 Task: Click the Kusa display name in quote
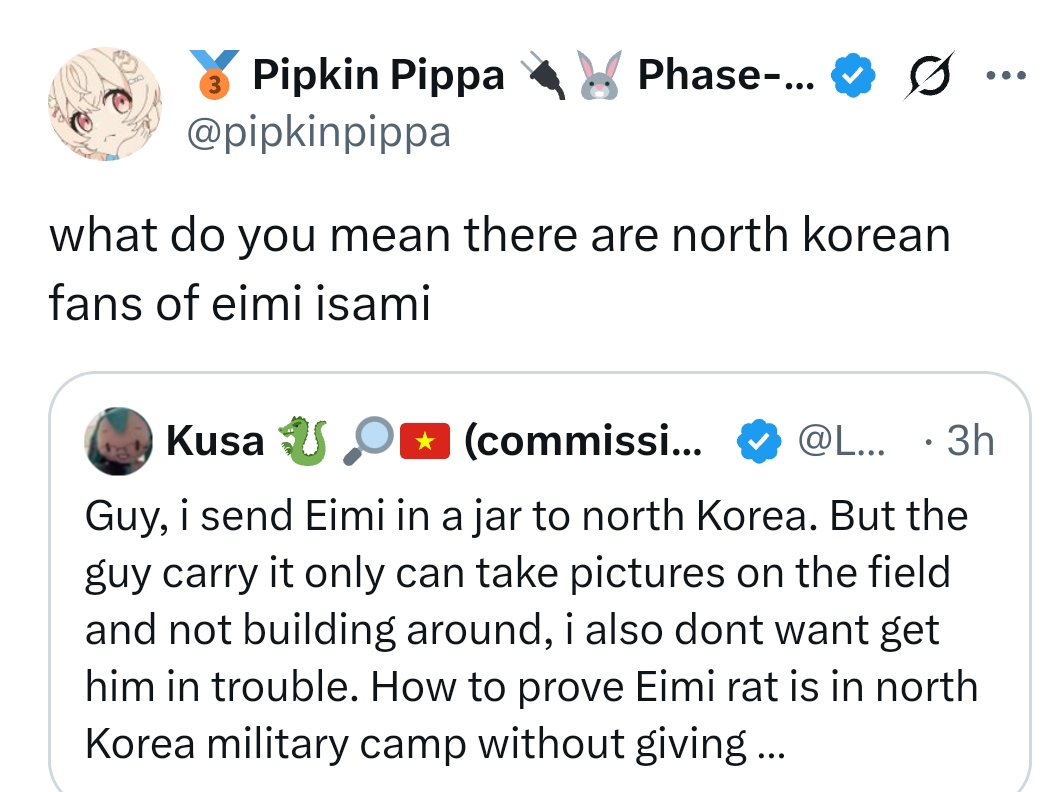(215, 441)
